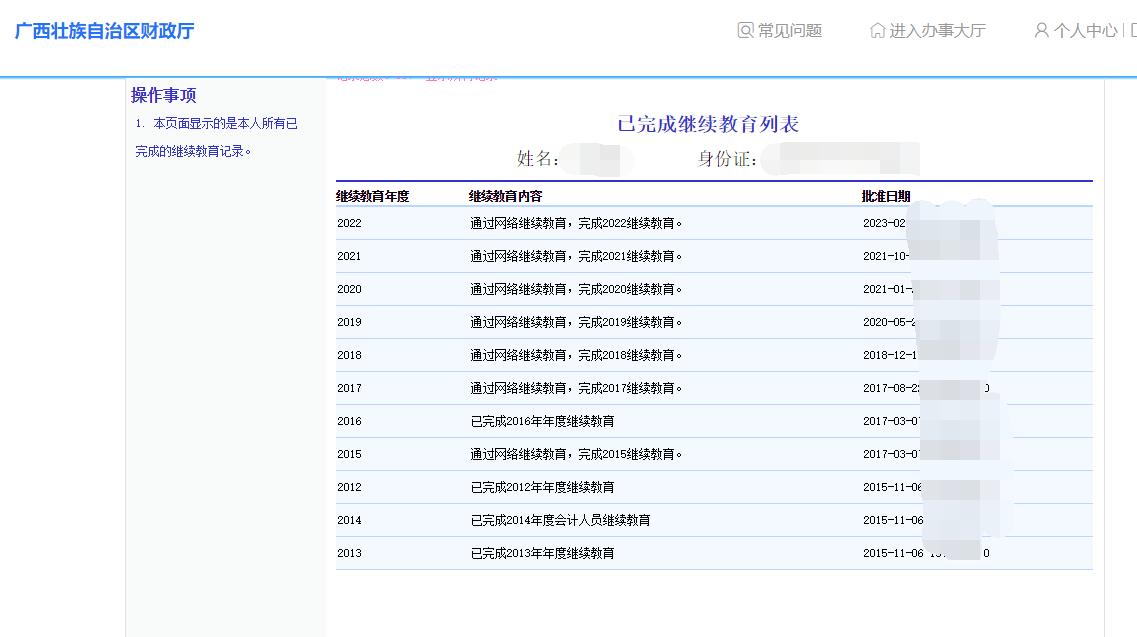Image resolution: width=1137 pixels, height=637 pixels.
Task: Open the 个人中心 menu text
Action: (1085, 31)
